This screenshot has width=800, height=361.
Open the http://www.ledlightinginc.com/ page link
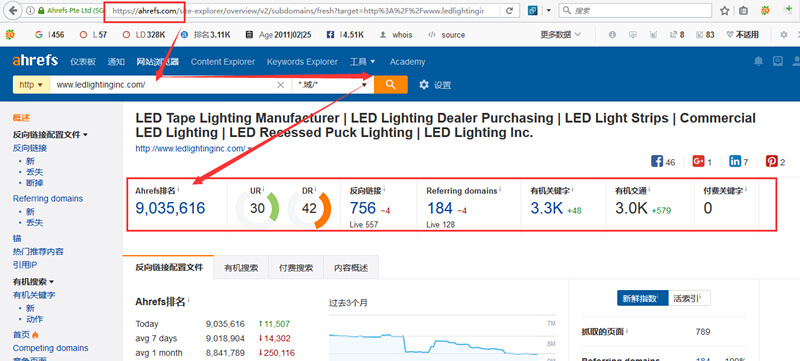click(190, 148)
